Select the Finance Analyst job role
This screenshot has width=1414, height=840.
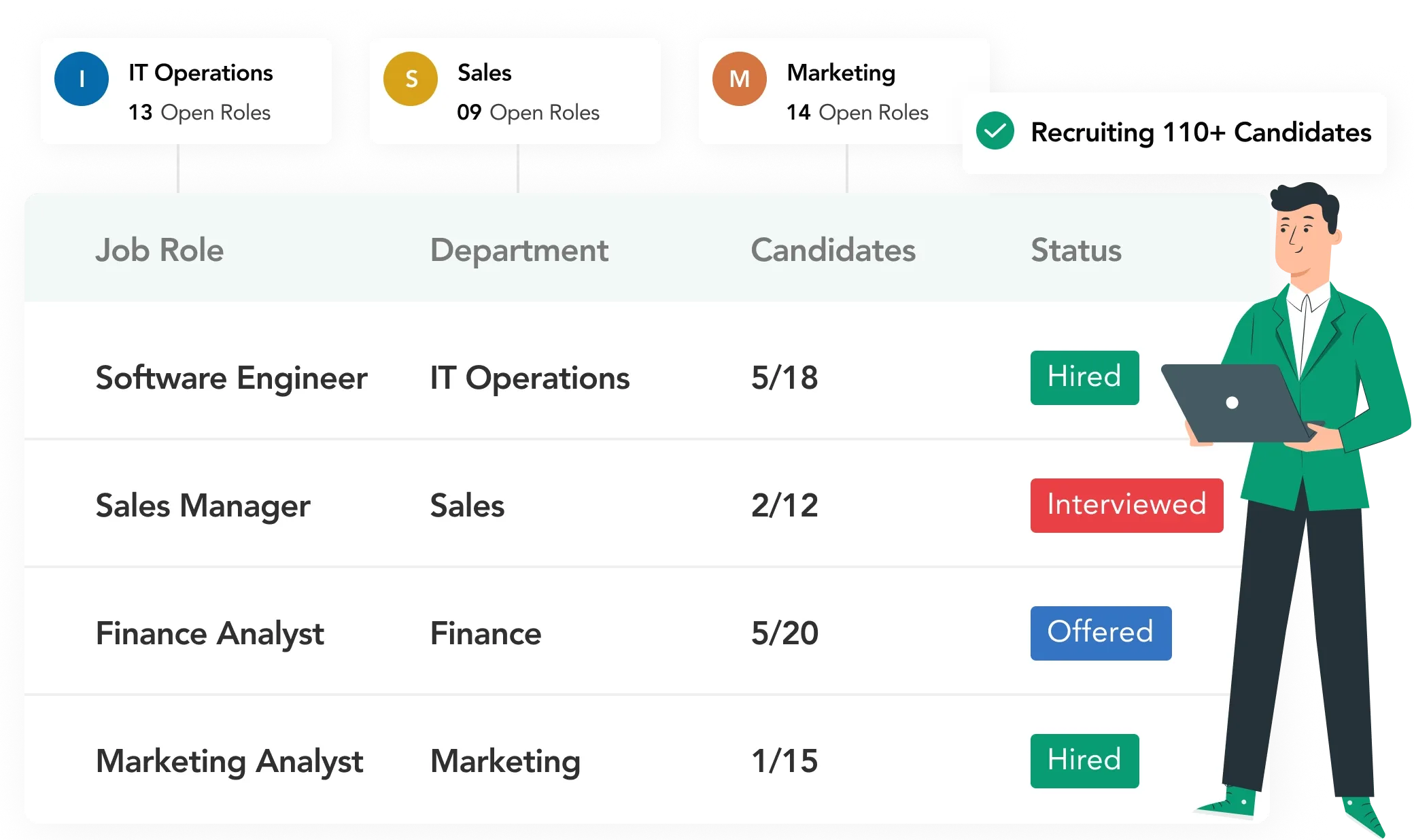tap(210, 634)
